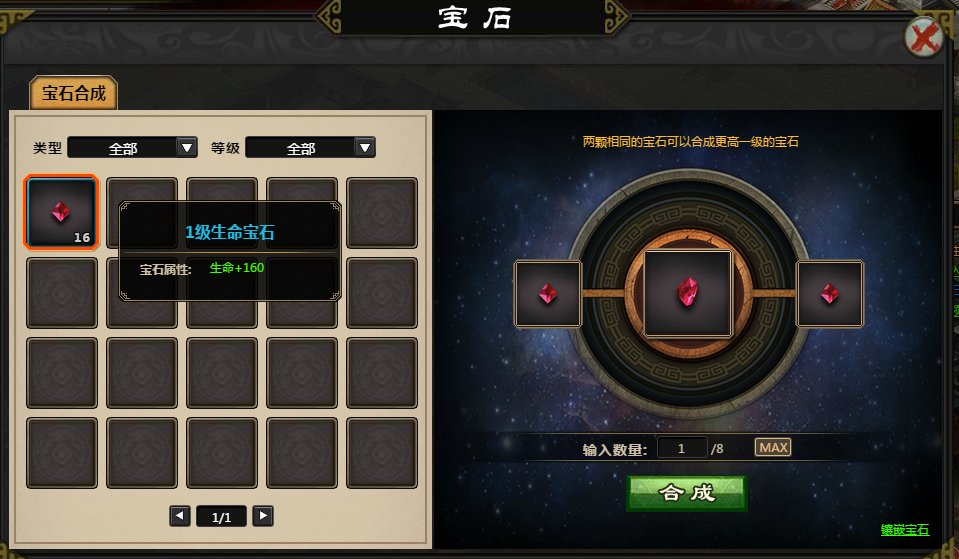Click the center synthesized gem result slot

coord(688,294)
